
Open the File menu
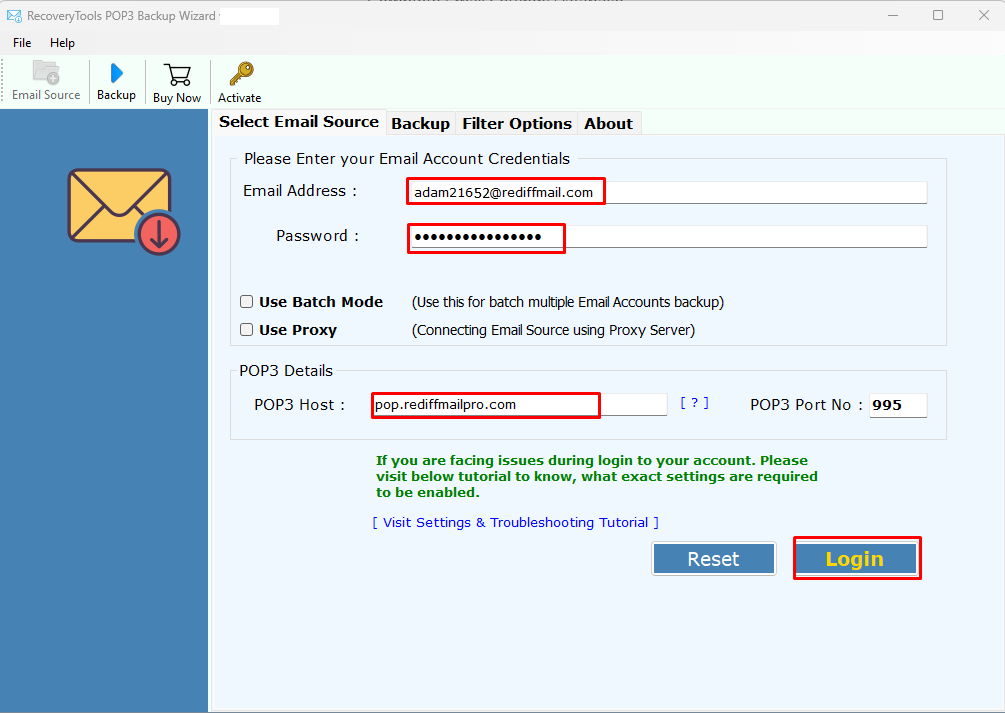tap(22, 43)
